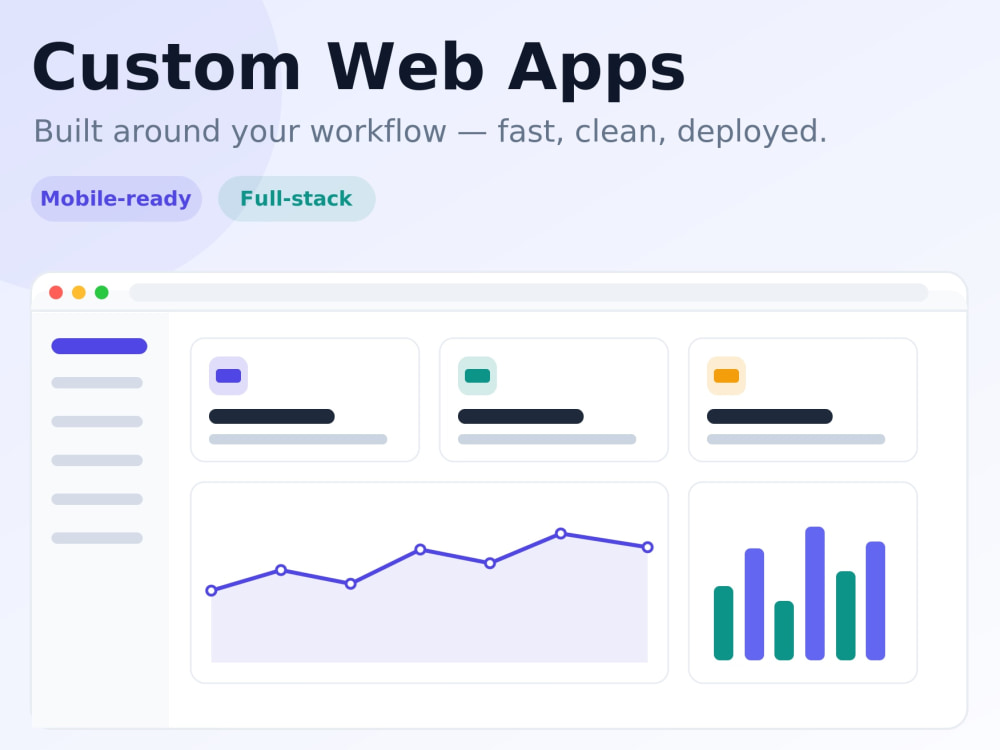Click the last data point on line chart

click(x=647, y=547)
